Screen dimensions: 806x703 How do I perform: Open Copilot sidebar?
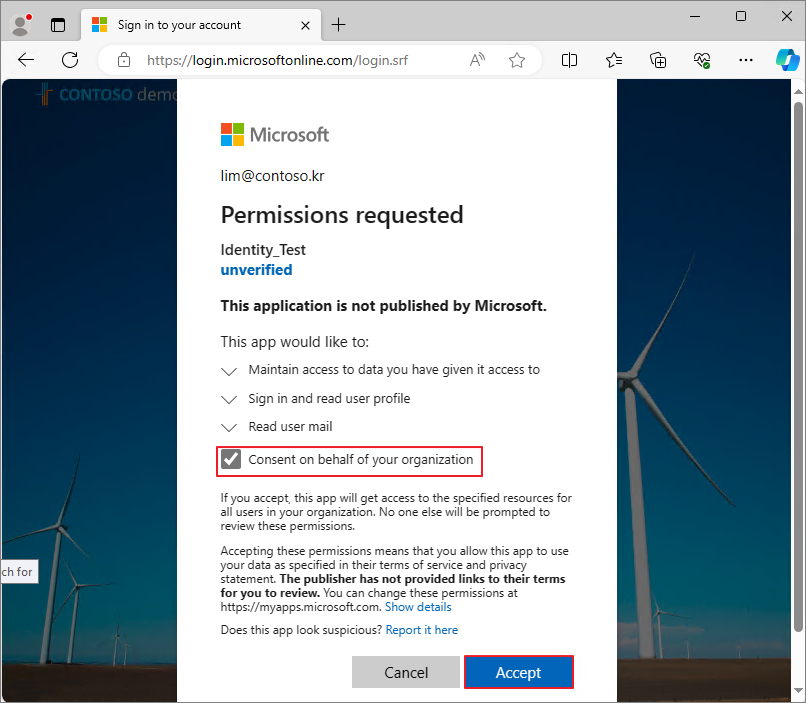[787, 60]
